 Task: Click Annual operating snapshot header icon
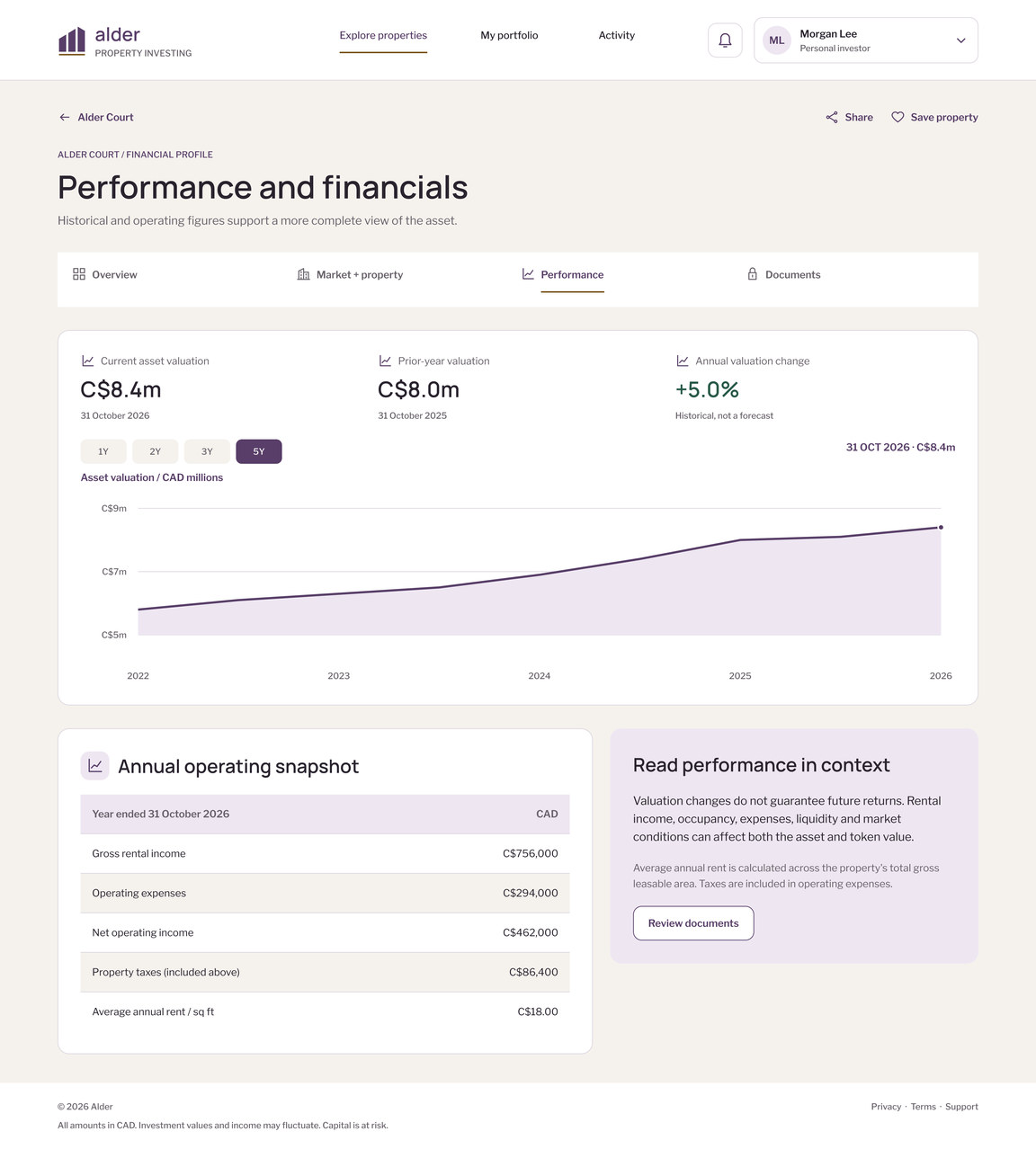click(x=95, y=766)
